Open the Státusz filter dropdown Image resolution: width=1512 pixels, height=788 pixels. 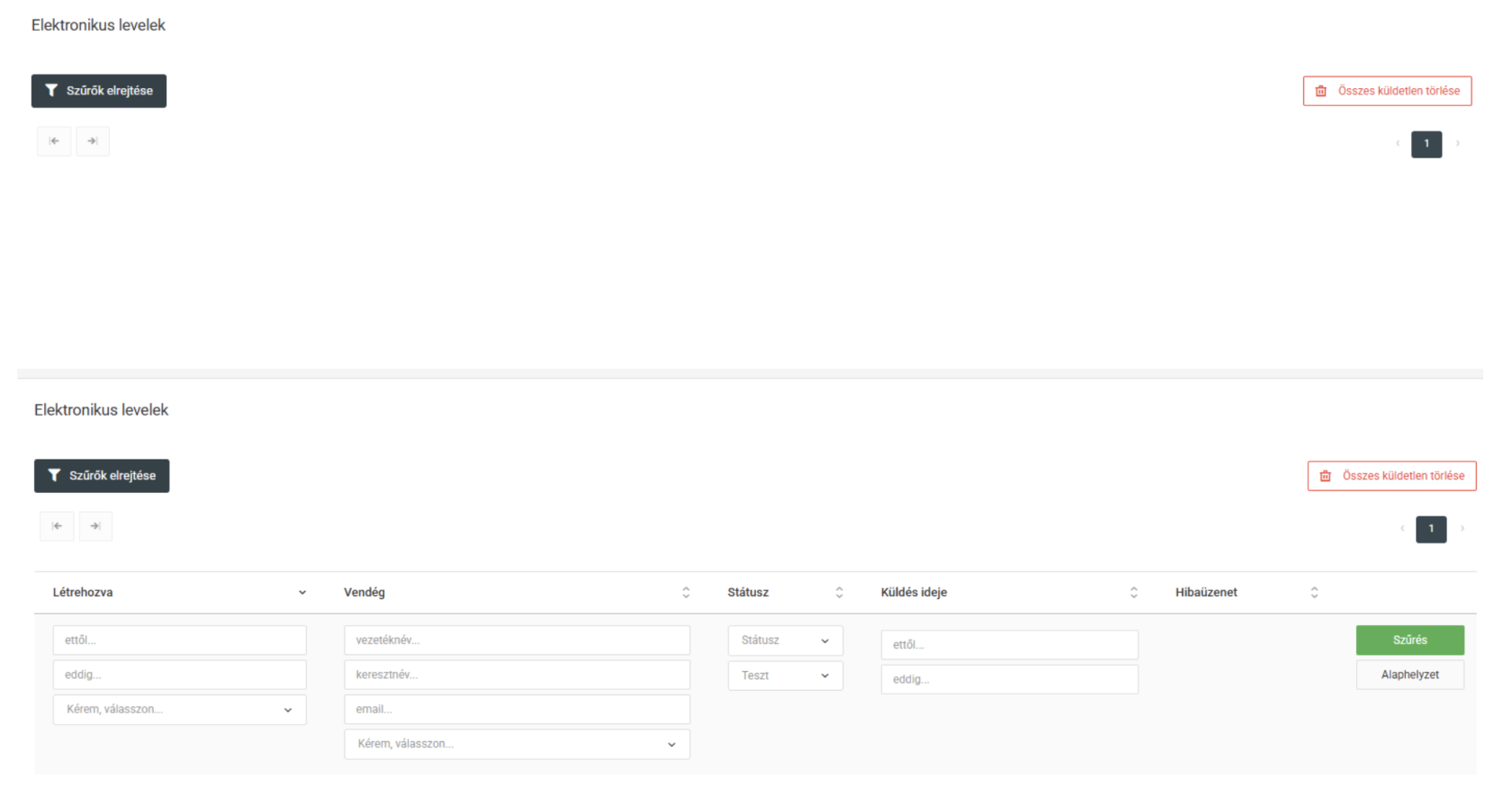click(785, 640)
